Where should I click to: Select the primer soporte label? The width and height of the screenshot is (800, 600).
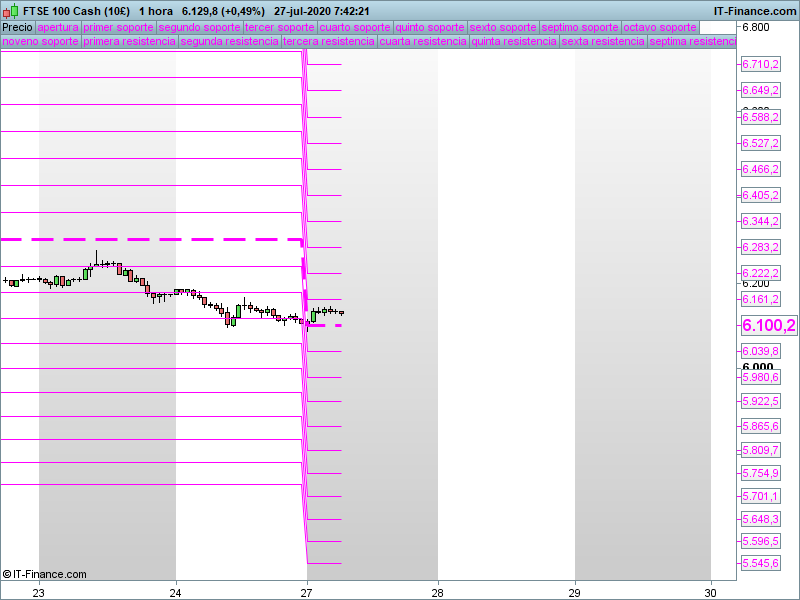pos(118,28)
